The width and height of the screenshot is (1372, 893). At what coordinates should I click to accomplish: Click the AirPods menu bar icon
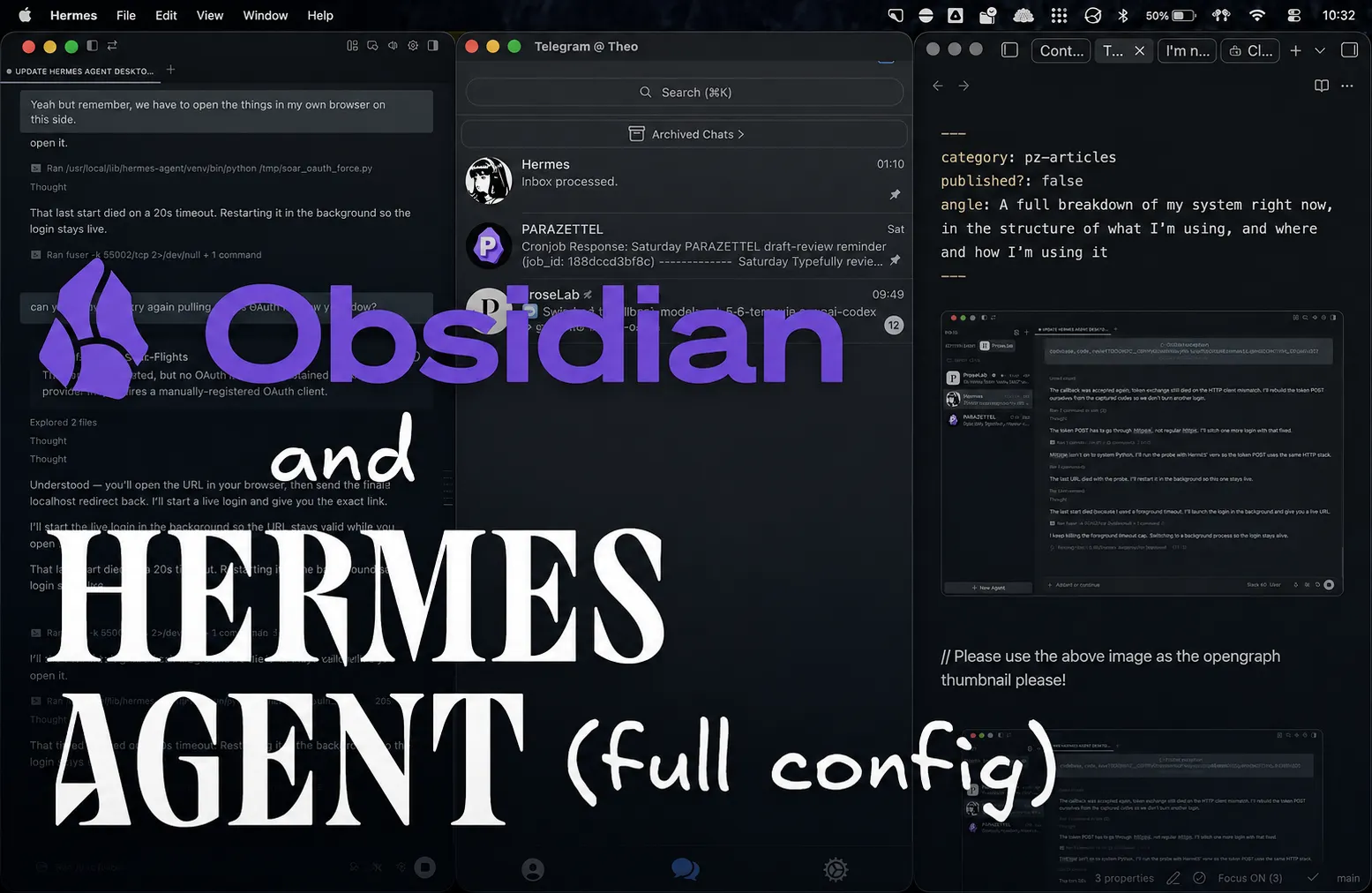point(1222,15)
